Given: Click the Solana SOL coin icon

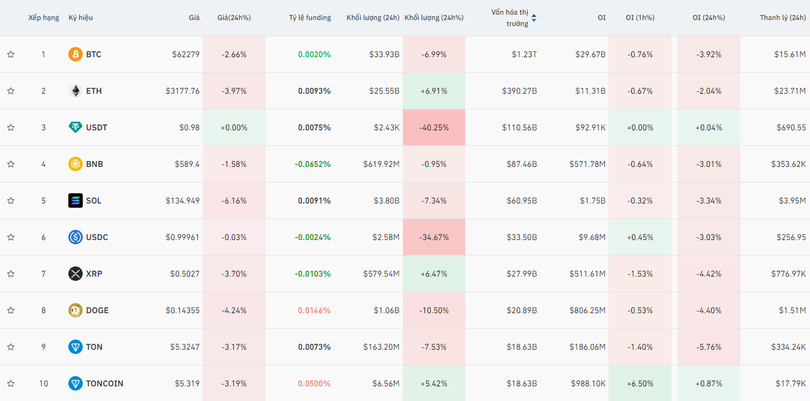Looking at the screenshot, I should coord(75,200).
